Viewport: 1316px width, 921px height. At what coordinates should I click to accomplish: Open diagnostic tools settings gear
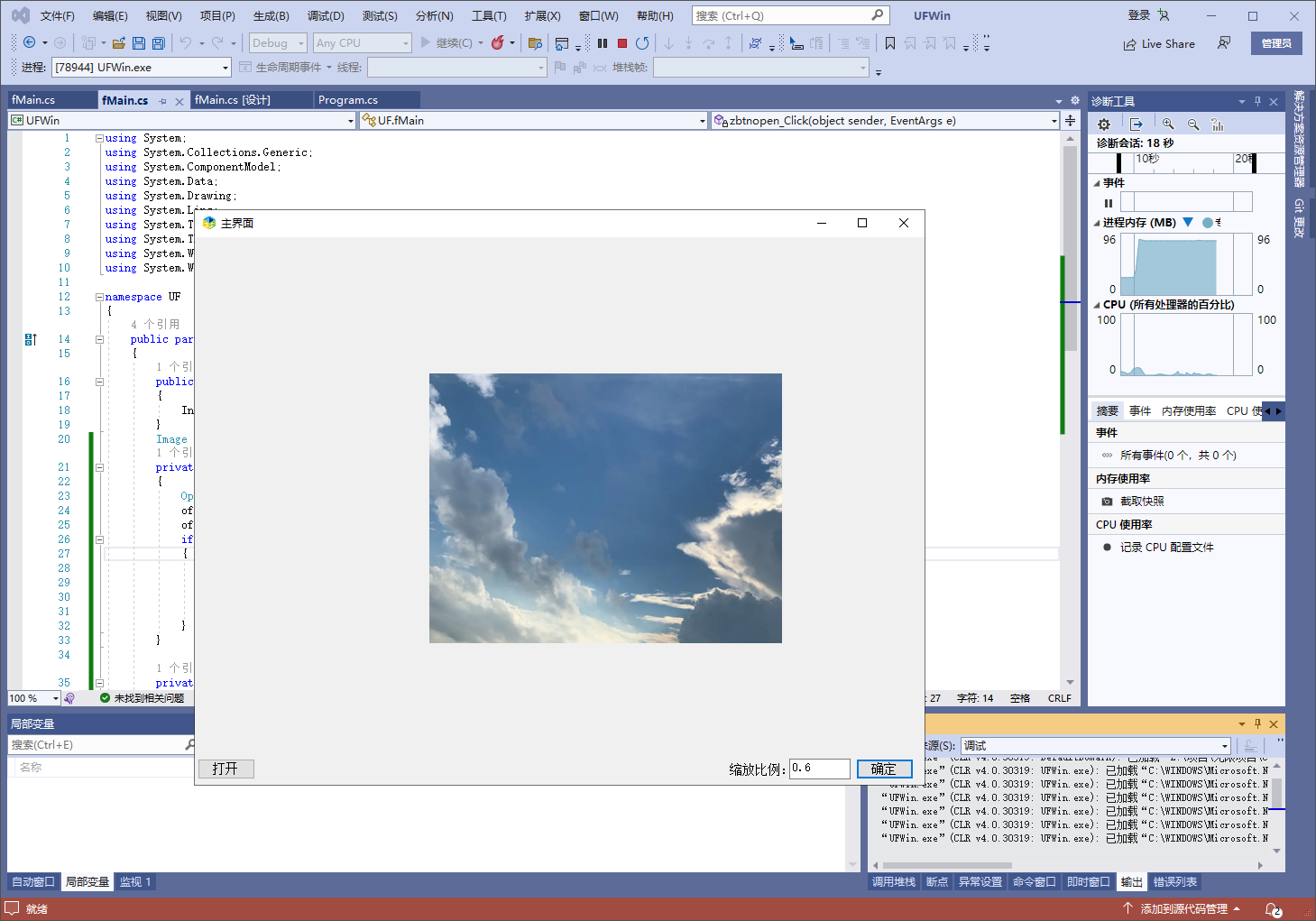(x=1104, y=124)
